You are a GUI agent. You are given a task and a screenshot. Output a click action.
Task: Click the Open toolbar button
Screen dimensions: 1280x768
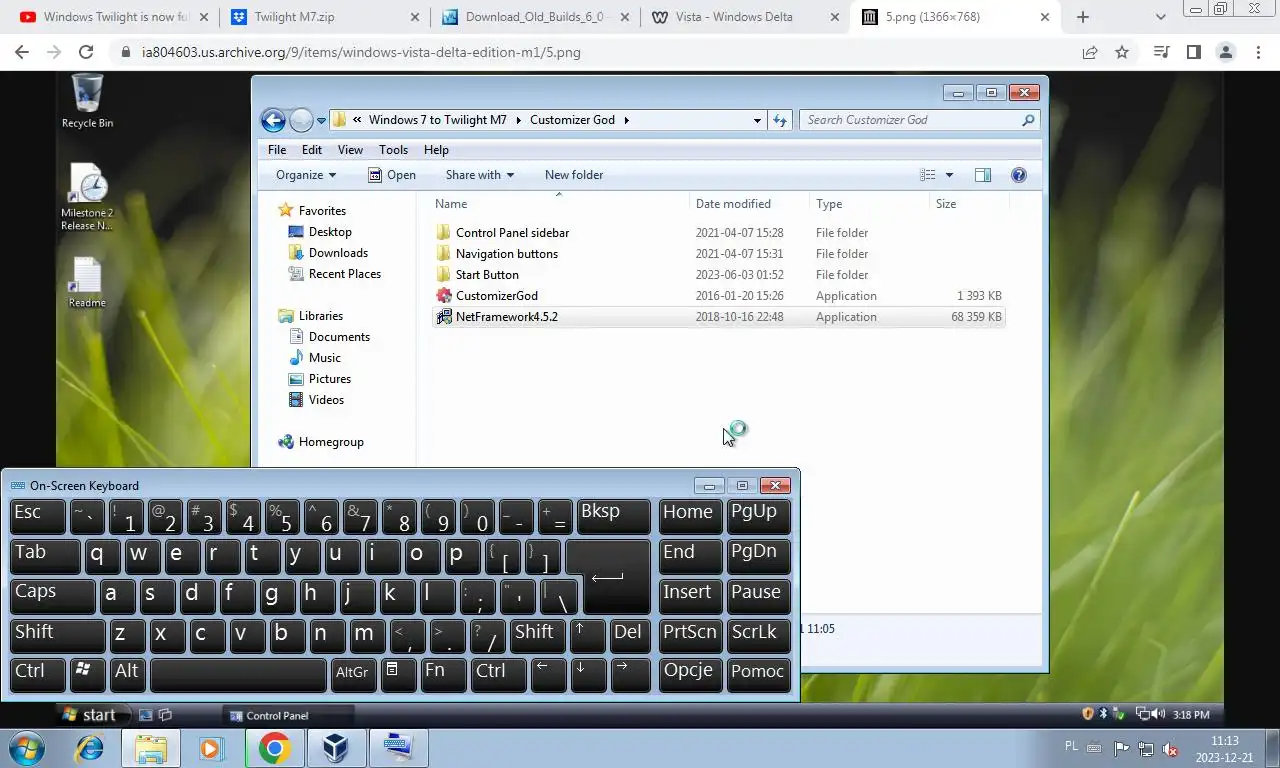(391, 175)
